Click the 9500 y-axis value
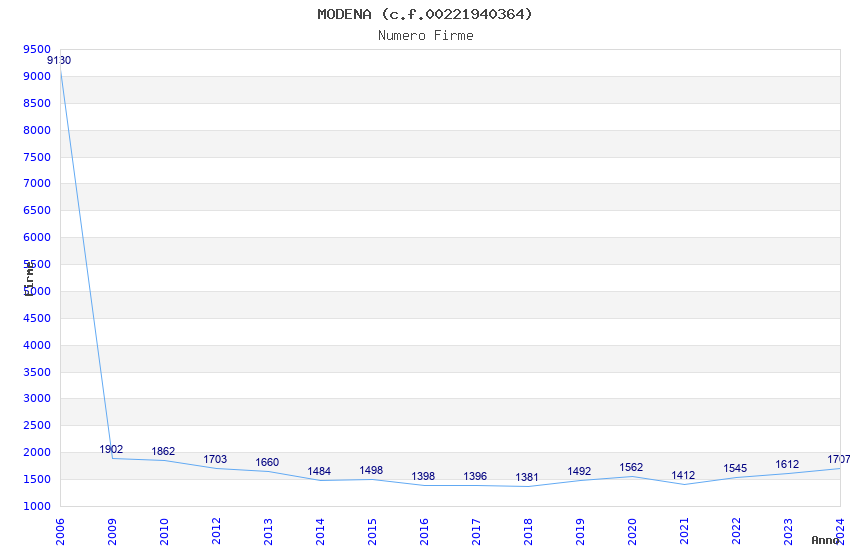The width and height of the screenshot is (850, 550). coord(37,49)
